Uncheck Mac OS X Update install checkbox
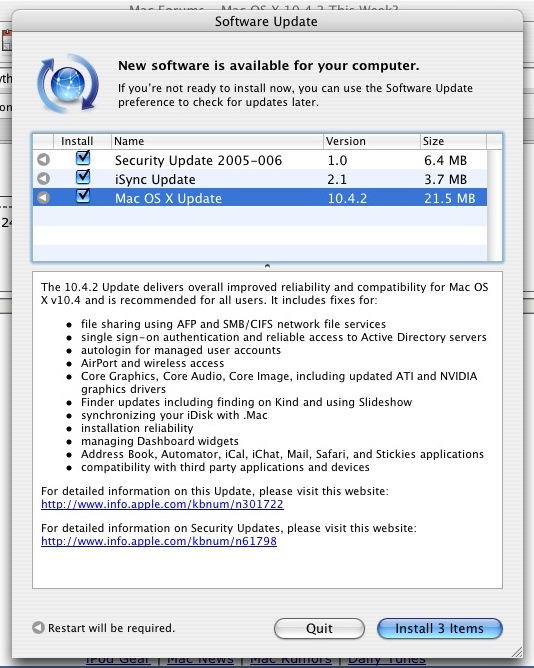 (83, 196)
